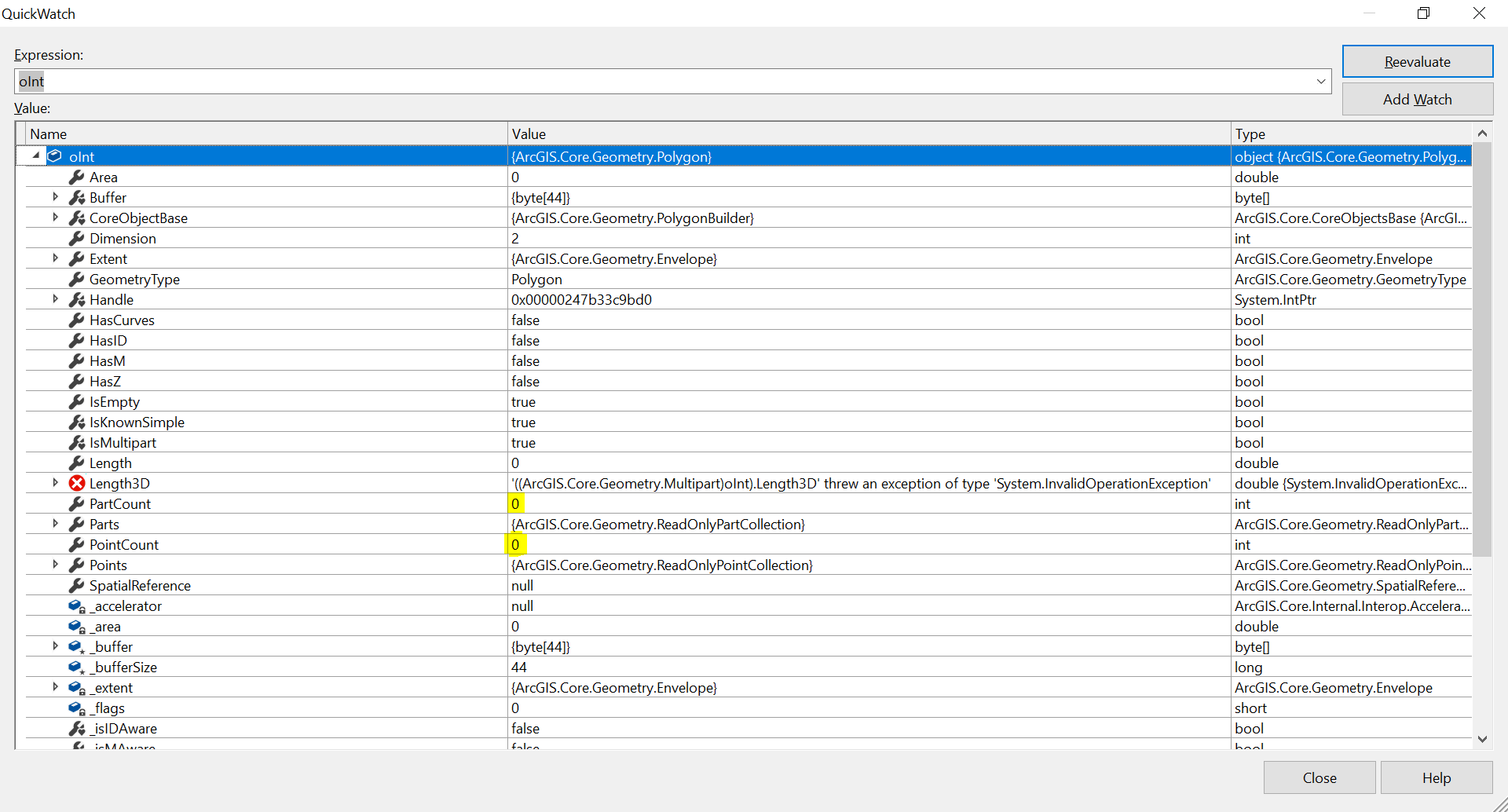Click the property icon next to Extent

76,259
